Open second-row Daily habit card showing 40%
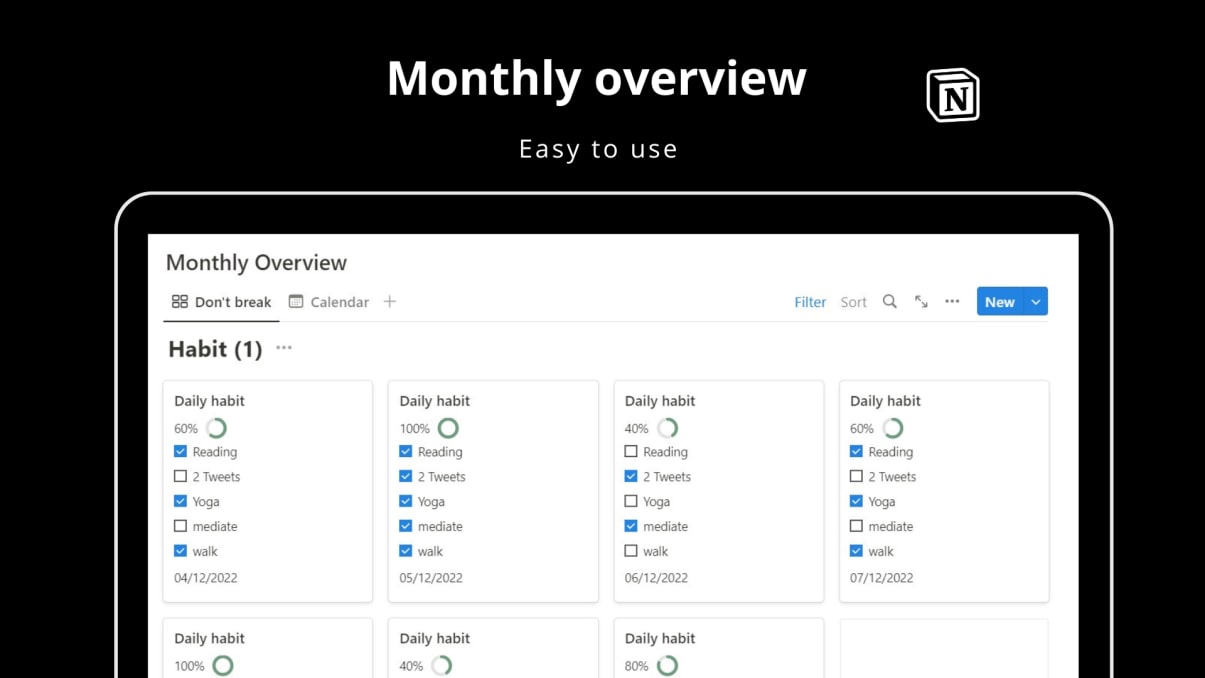The width and height of the screenshot is (1205, 678). pos(493,648)
